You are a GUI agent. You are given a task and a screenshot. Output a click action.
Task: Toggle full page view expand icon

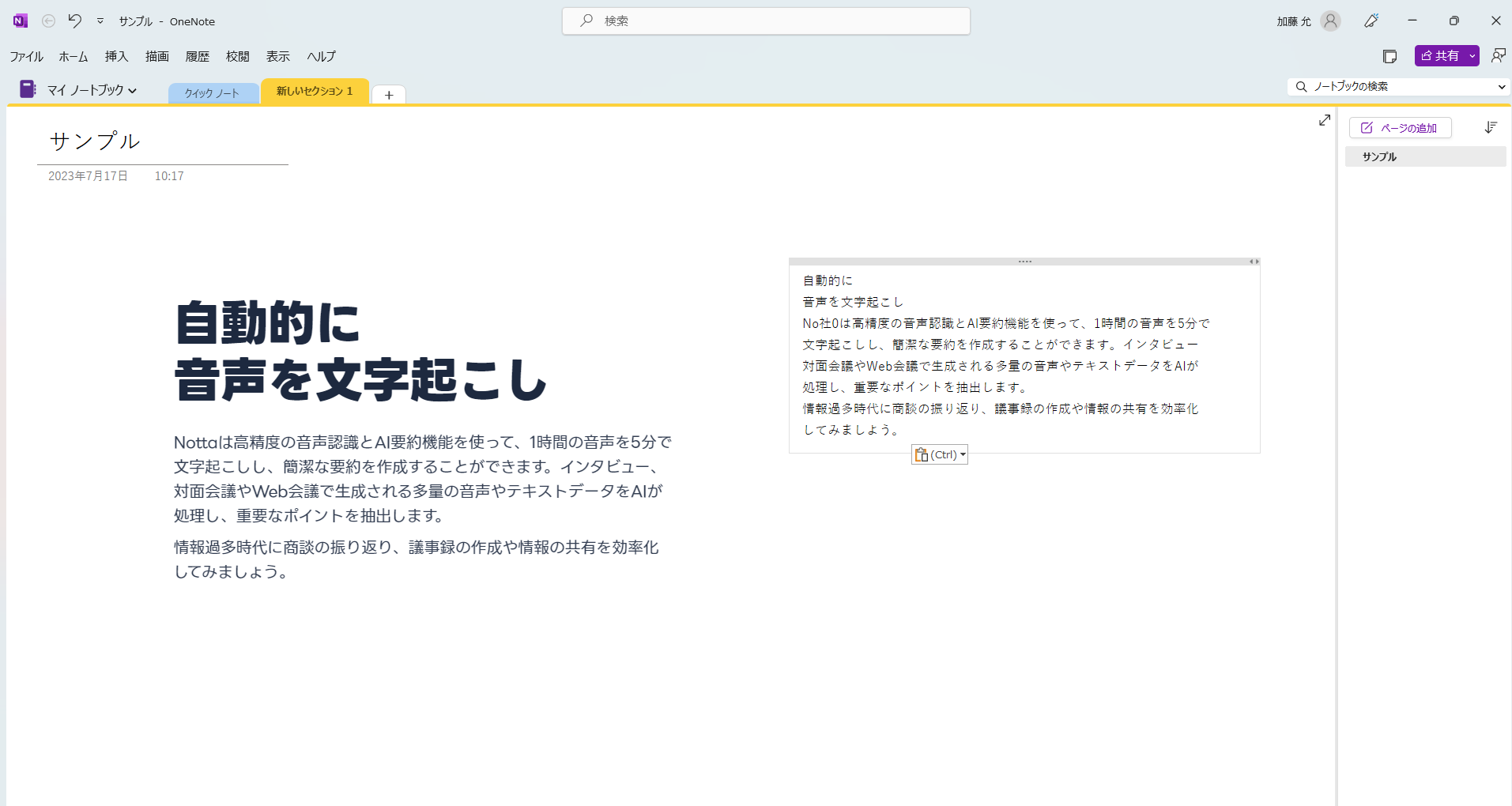(x=1325, y=120)
